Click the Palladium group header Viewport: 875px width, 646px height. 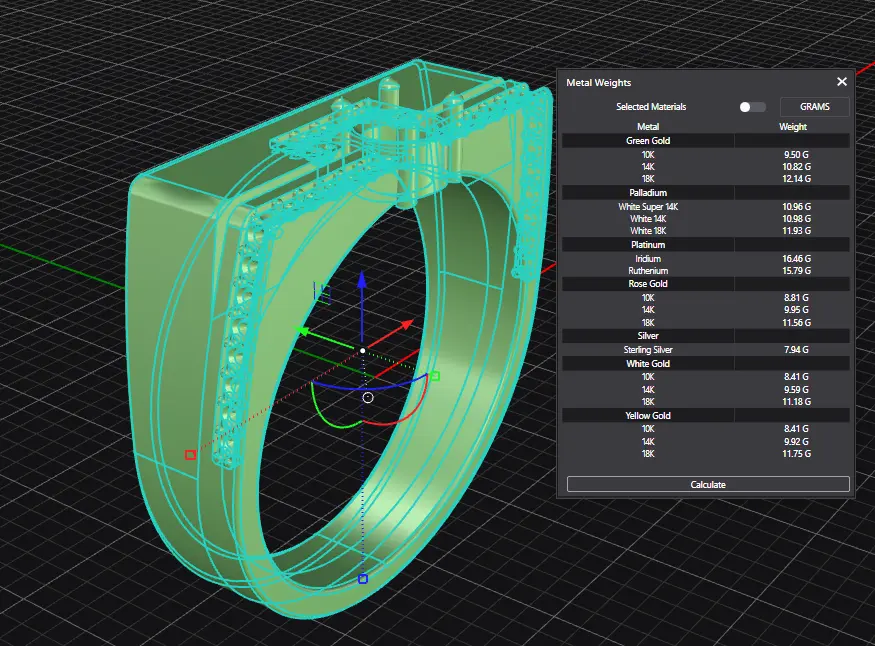tap(648, 192)
